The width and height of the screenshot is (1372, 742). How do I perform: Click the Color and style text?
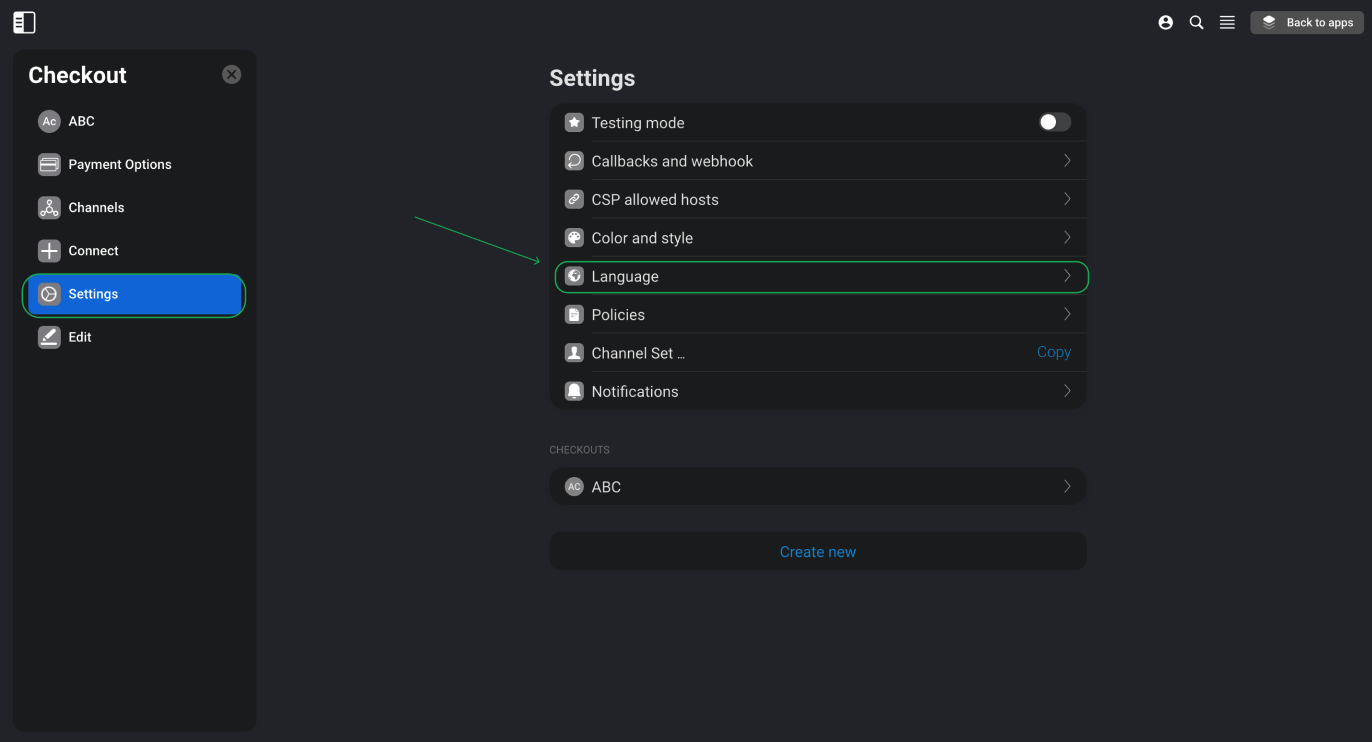click(x=642, y=238)
